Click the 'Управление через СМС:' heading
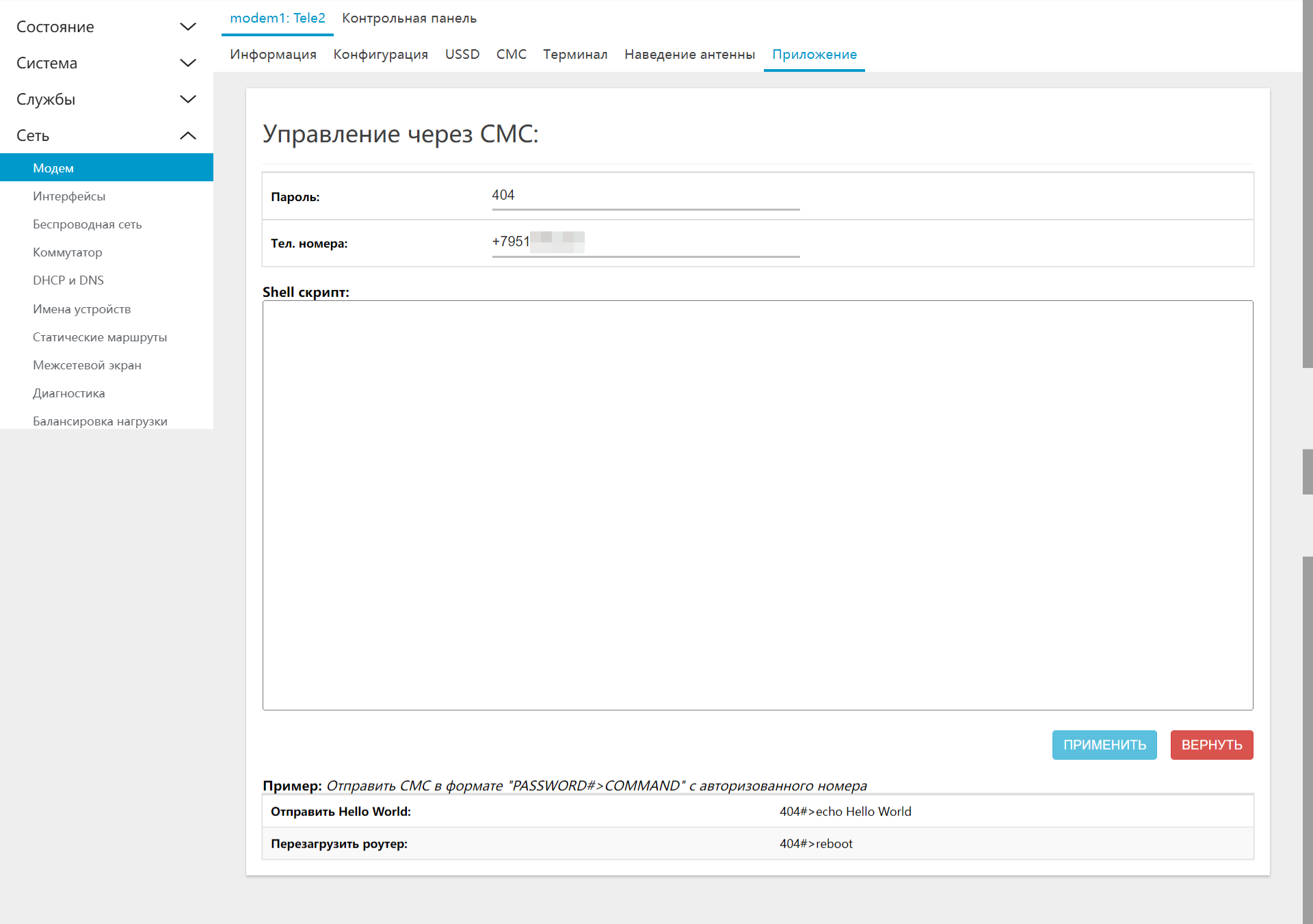Screen dimensions: 1313x924 401,134
